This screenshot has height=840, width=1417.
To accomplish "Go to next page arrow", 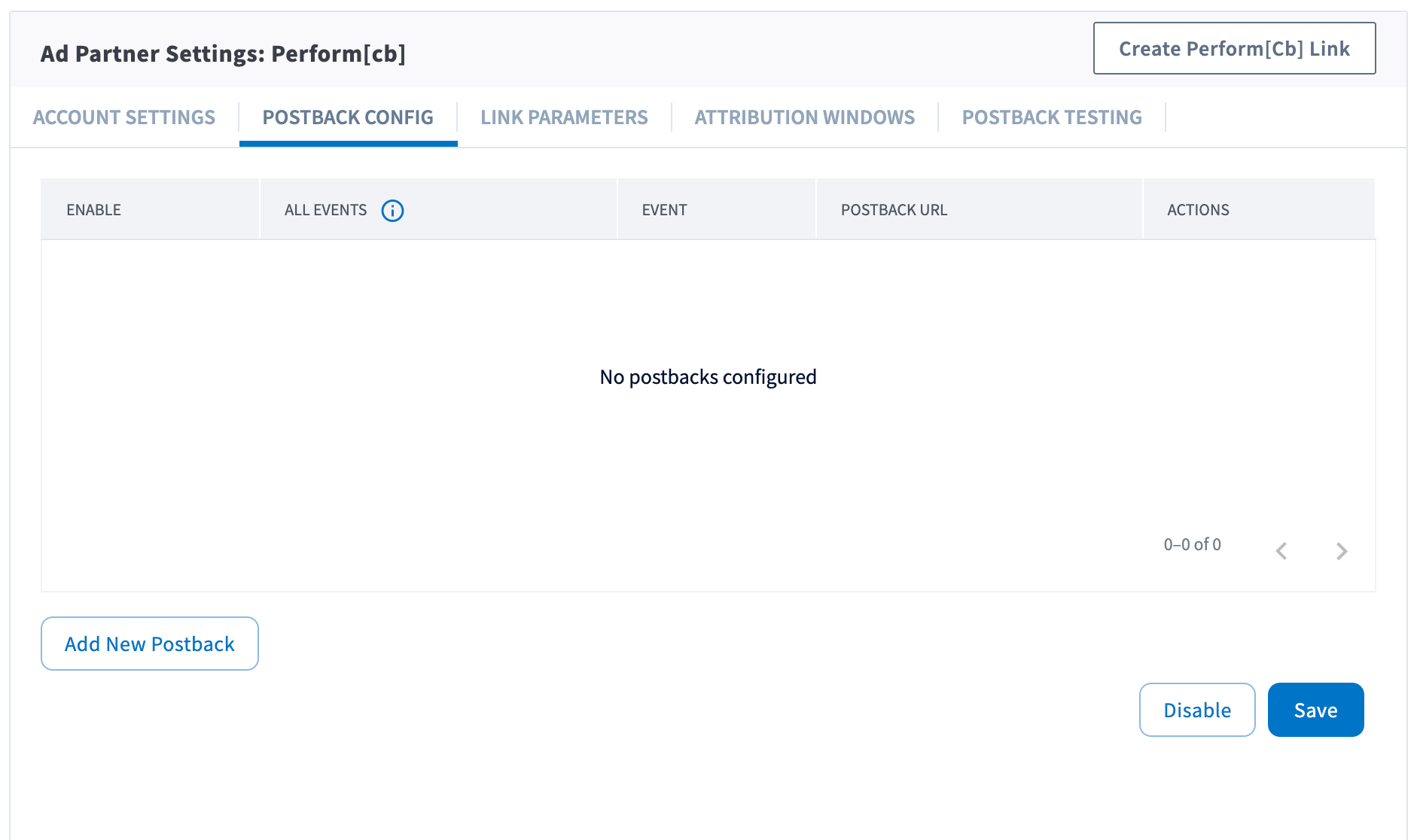I will pos(1342,551).
